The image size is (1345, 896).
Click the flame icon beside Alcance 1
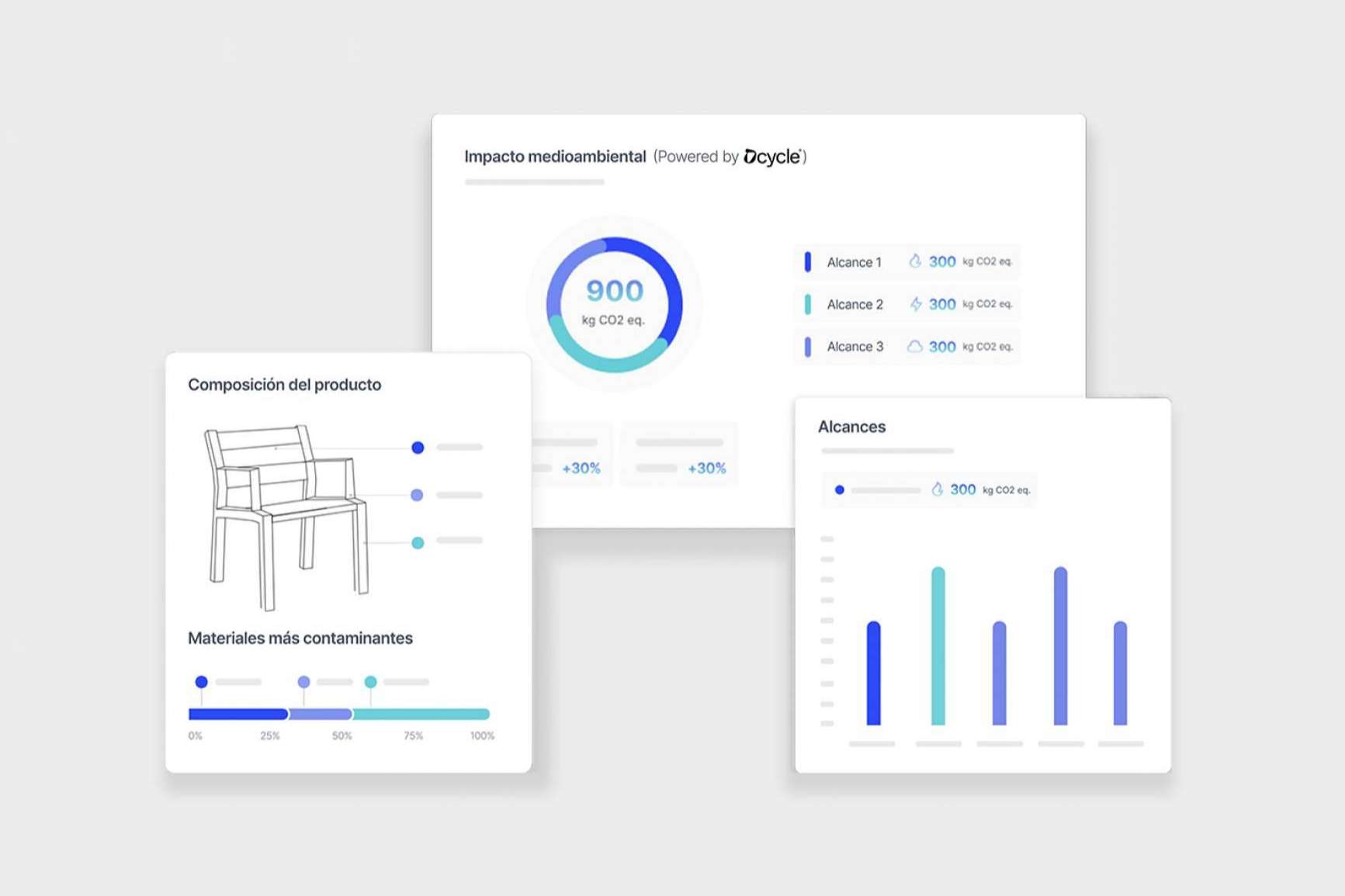point(915,261)
